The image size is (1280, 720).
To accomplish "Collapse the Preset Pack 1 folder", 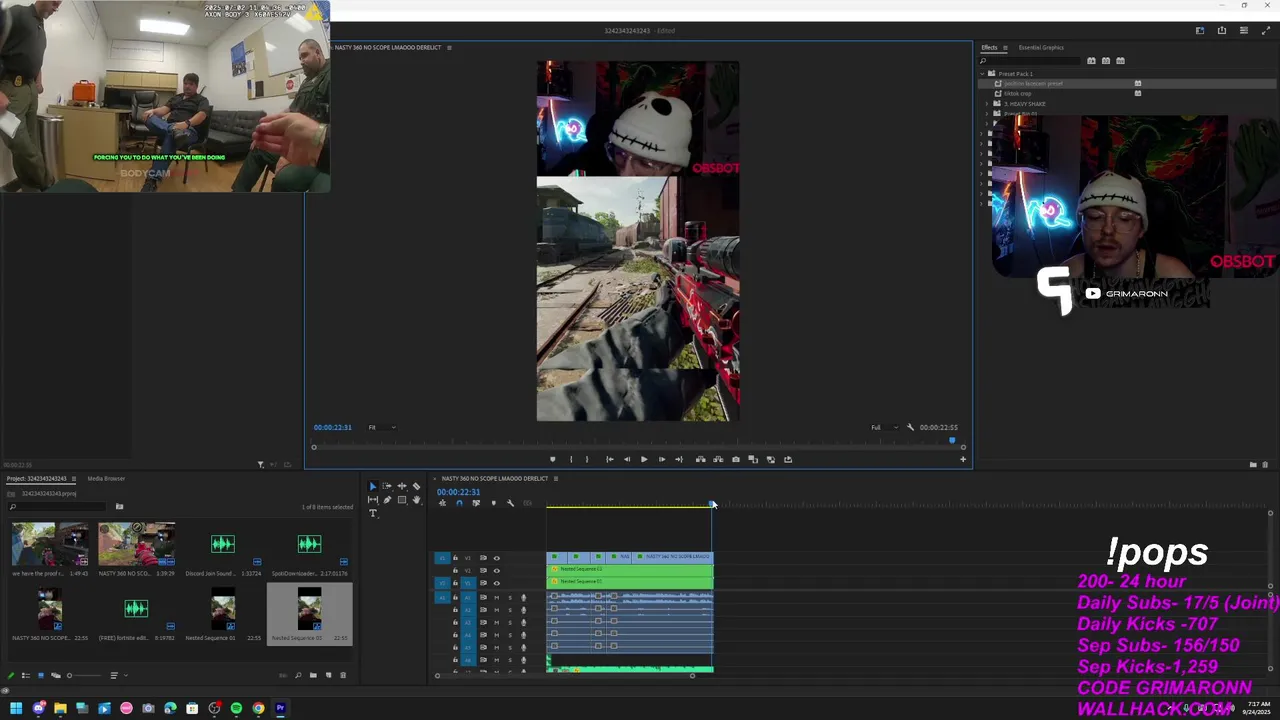I will click(984, 73).
